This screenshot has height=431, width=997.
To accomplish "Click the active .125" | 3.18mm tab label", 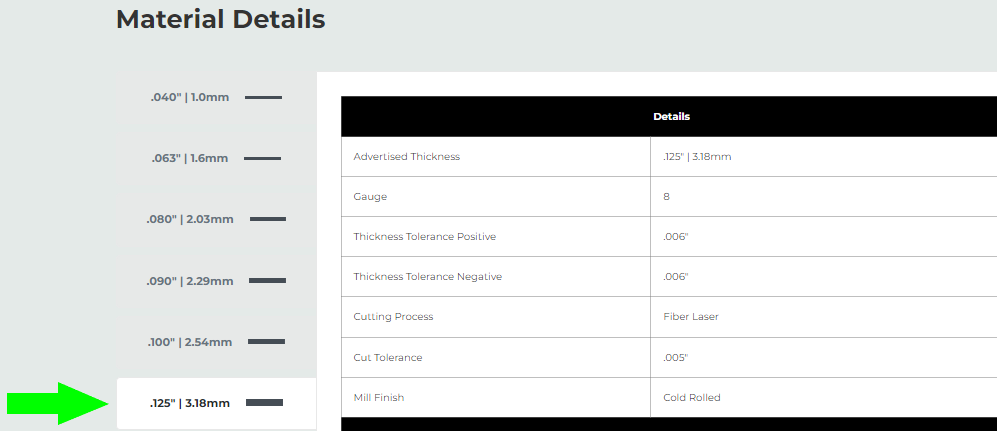I will pyautogui.click(x=190, y=403).
